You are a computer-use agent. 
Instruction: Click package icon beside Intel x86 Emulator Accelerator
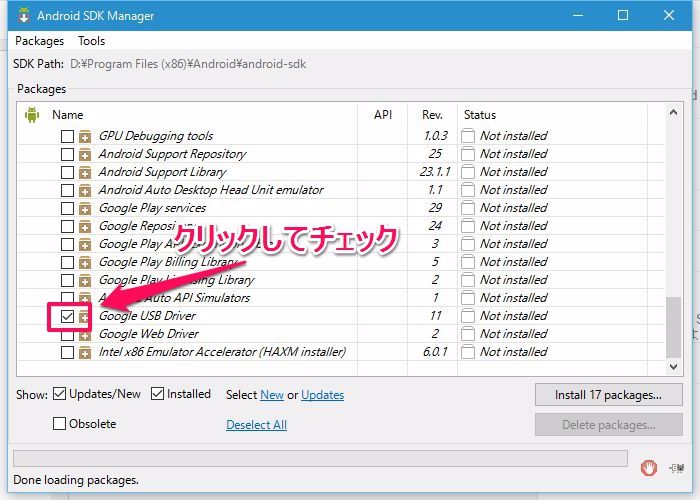pos(85,352)
